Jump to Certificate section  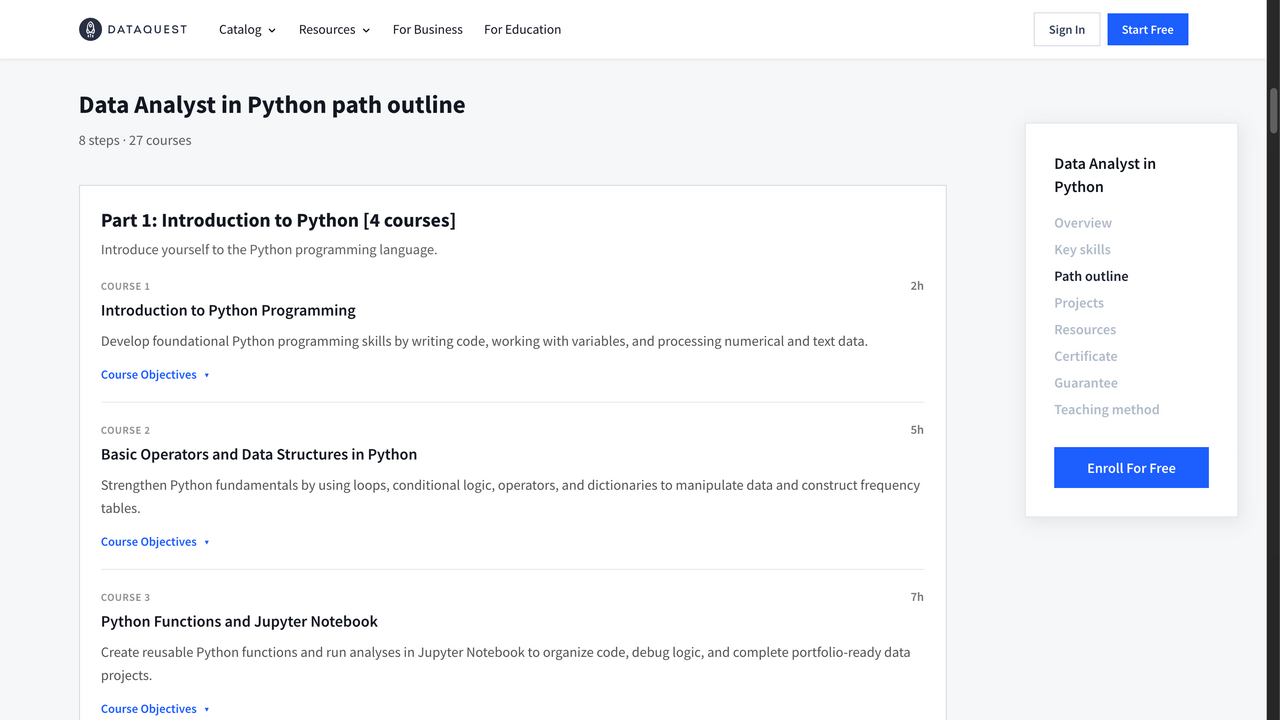[x=1086, y=356]
